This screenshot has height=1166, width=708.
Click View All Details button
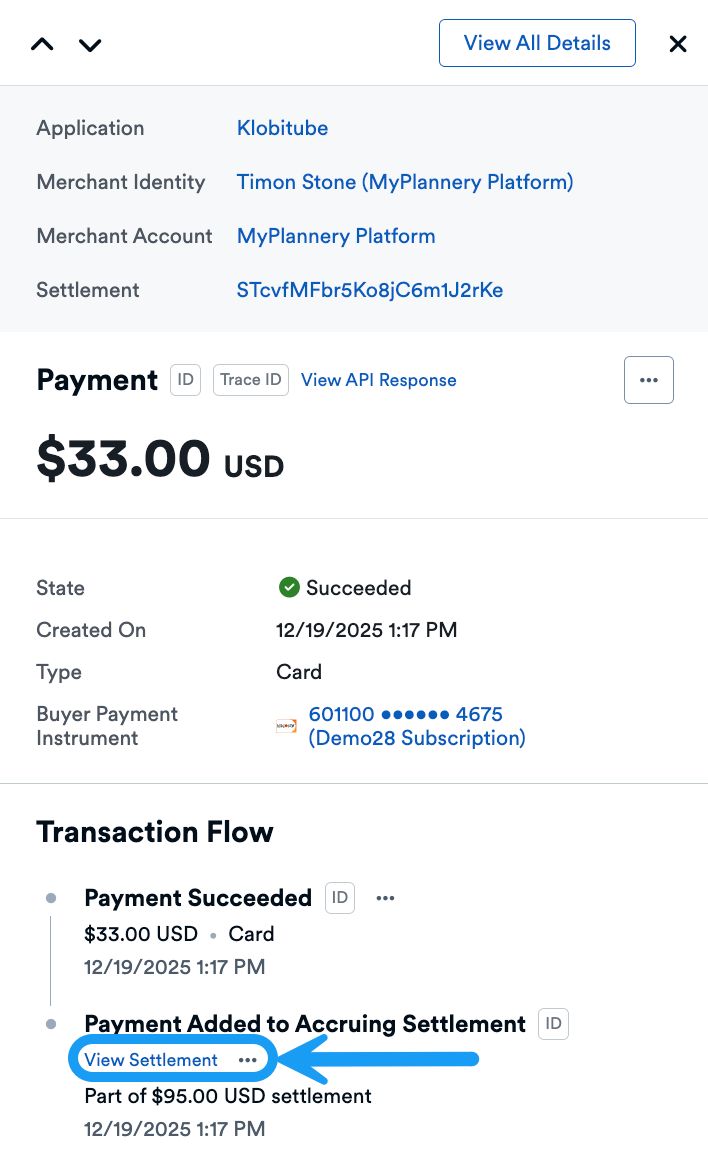[x=537, y=43]
